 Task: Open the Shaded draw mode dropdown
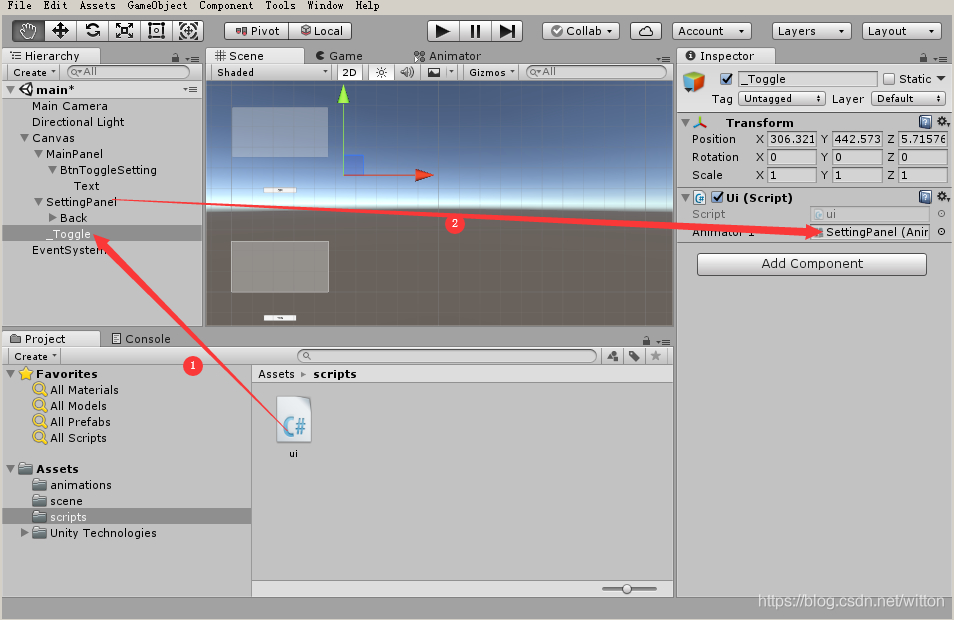[271, 72]
